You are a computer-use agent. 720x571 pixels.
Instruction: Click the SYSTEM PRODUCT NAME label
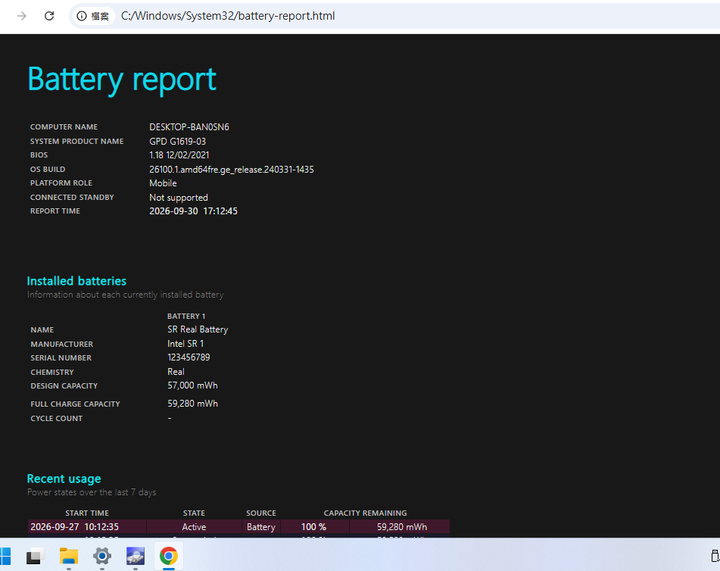click(x=77, y=141)
